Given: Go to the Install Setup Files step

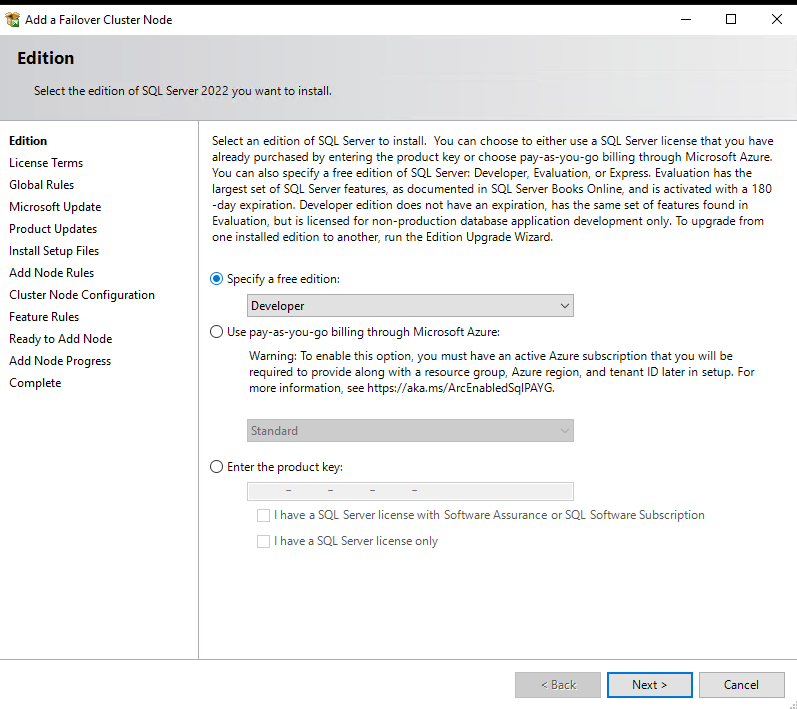Looking at the screenshot, I should [54, 251].
